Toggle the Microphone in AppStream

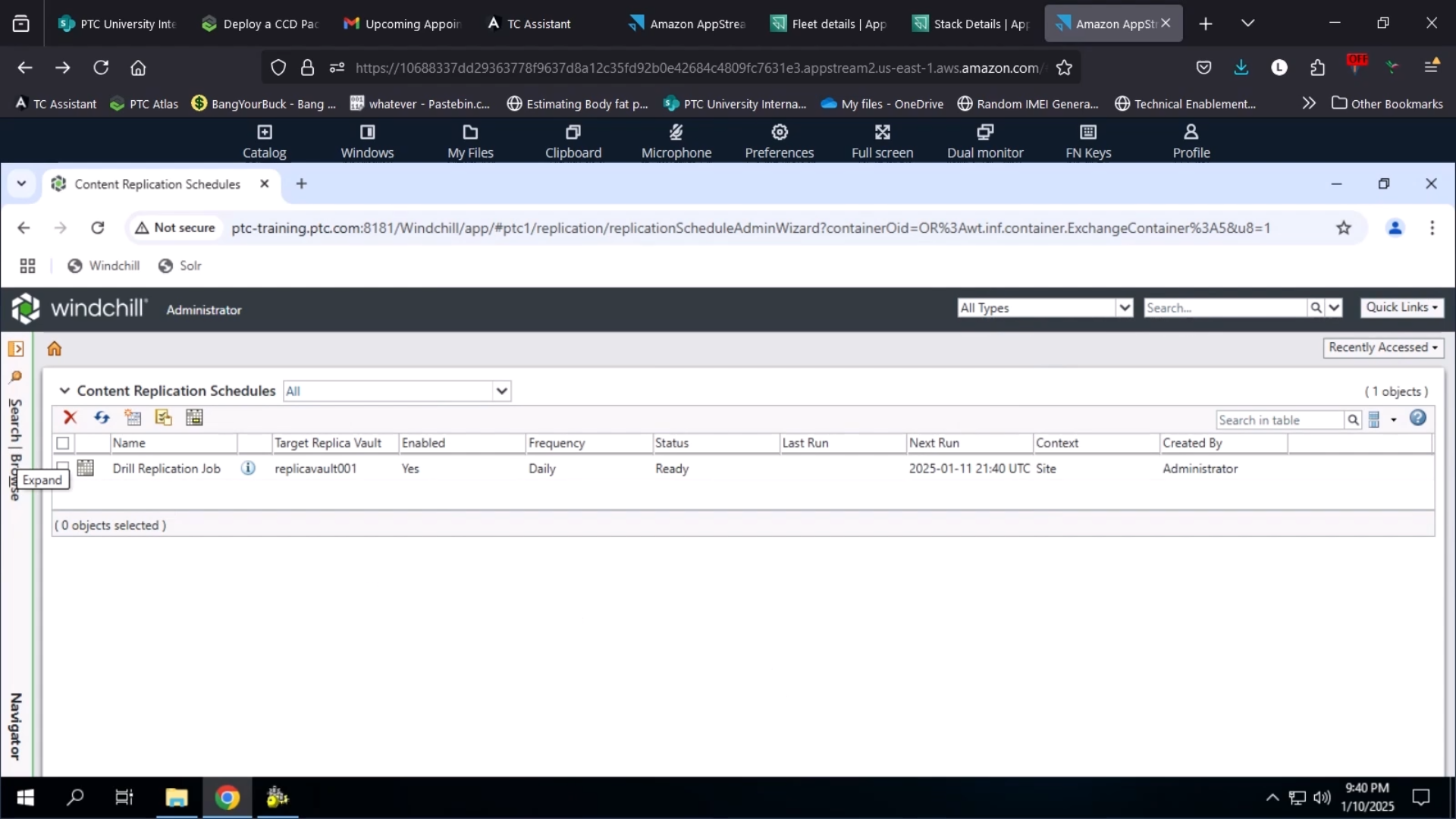point(676,140)
